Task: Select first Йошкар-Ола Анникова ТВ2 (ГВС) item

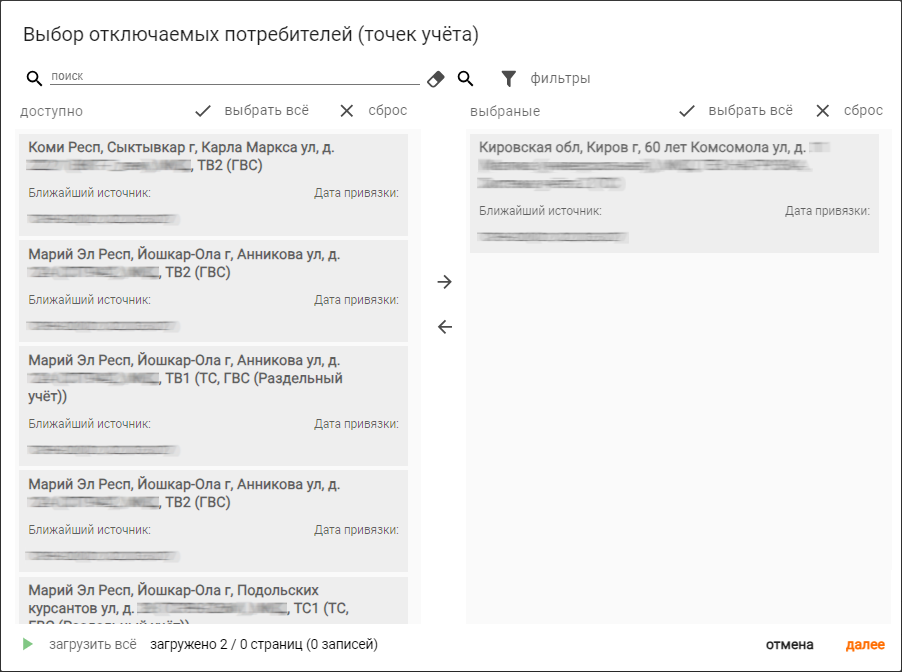Action: tap(213, 291)
